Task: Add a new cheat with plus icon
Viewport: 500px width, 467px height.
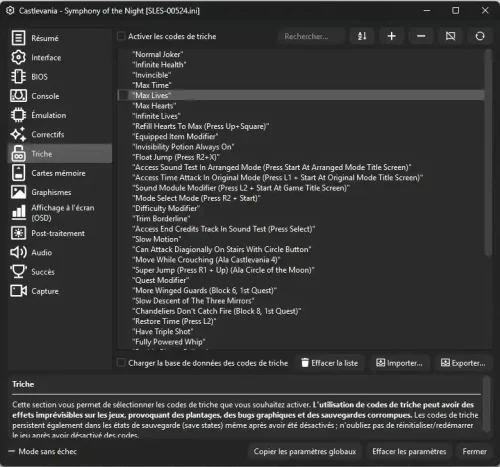Action: (392, 36)
